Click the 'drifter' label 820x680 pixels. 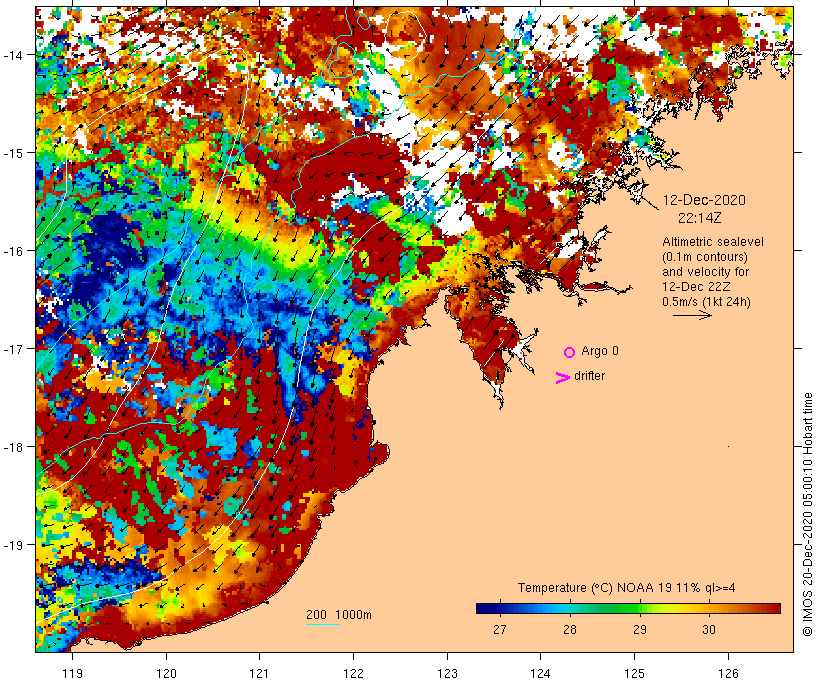pyautogui.click(x=589, y=376)
